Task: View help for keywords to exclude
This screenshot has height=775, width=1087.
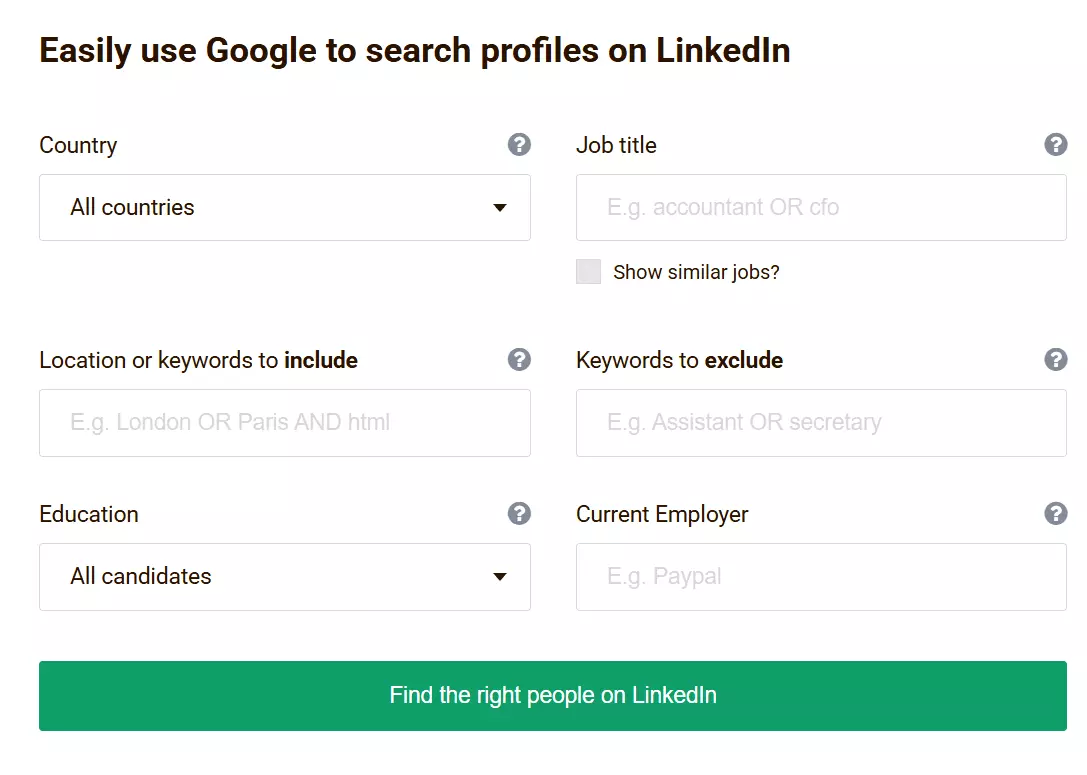Action: 1056,360
